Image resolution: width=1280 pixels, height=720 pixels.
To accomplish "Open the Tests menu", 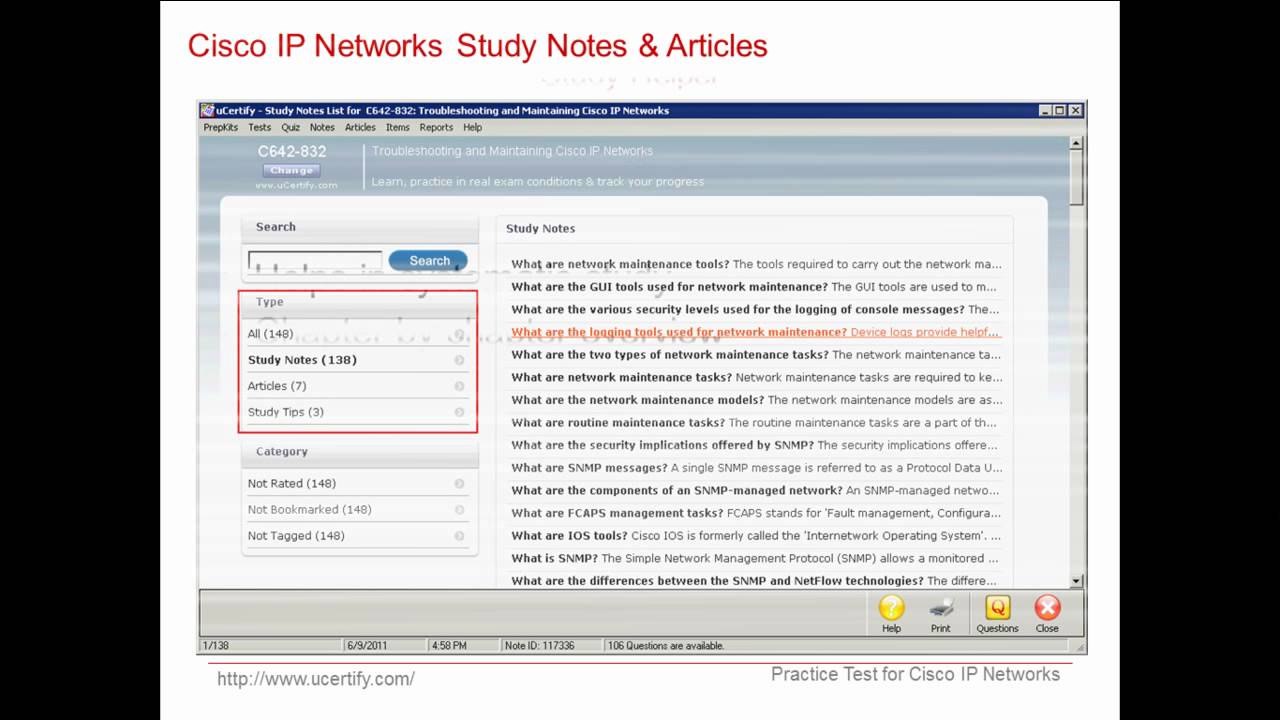I will pyautogui.click(x=259, y=127).
